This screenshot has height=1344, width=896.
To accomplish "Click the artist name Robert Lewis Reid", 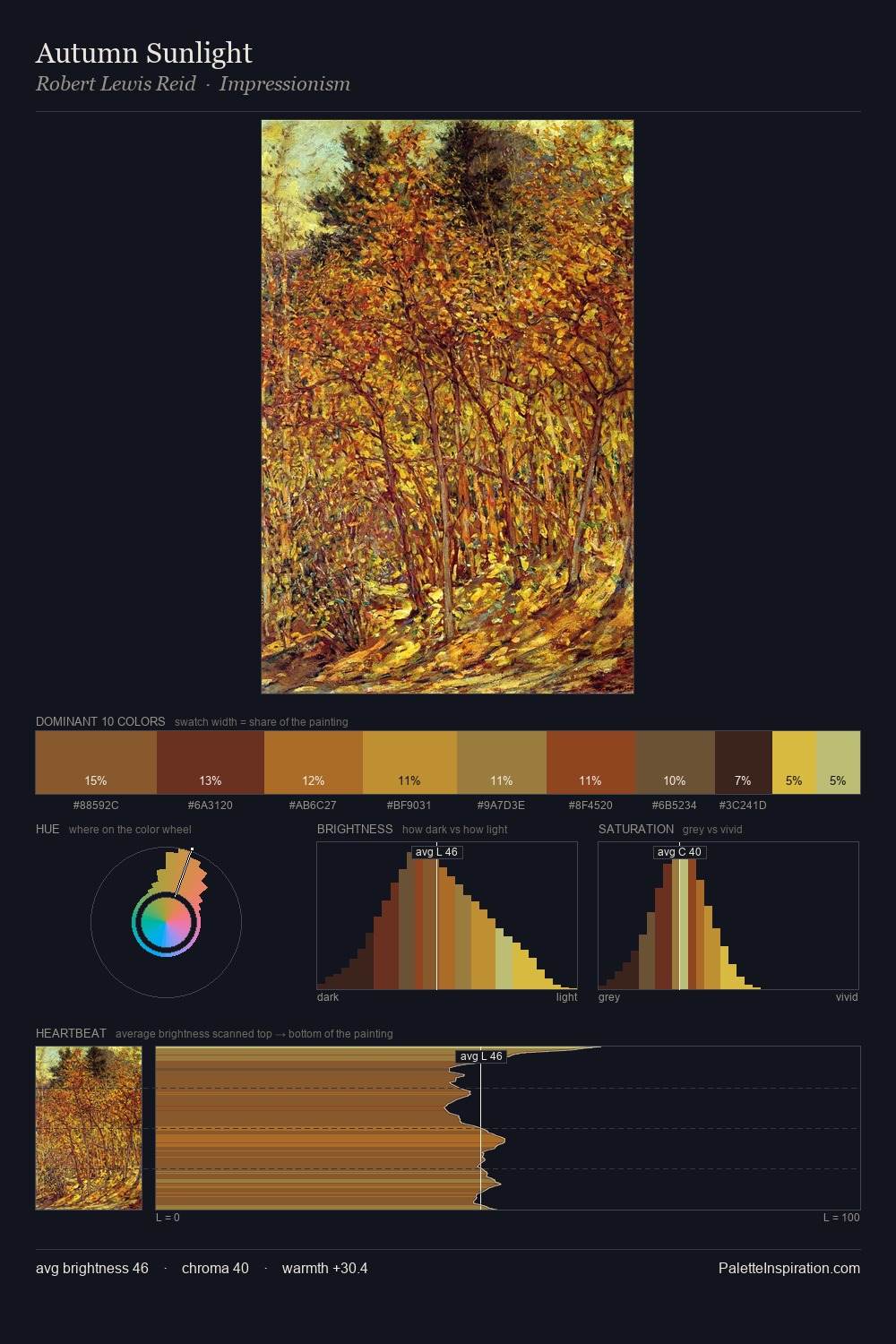I will point(116,84).
